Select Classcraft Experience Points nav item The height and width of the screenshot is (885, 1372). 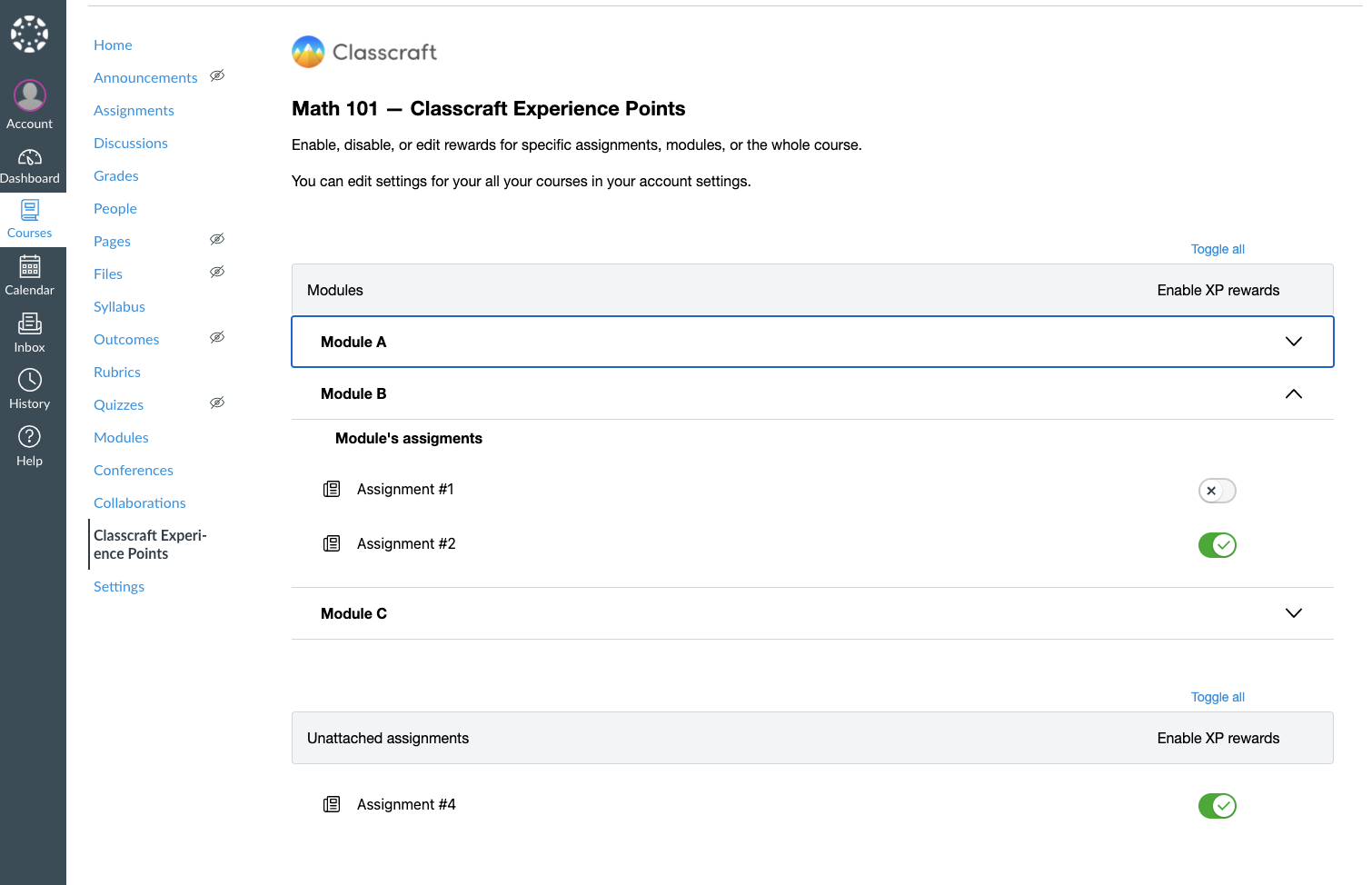coord(150,544)
